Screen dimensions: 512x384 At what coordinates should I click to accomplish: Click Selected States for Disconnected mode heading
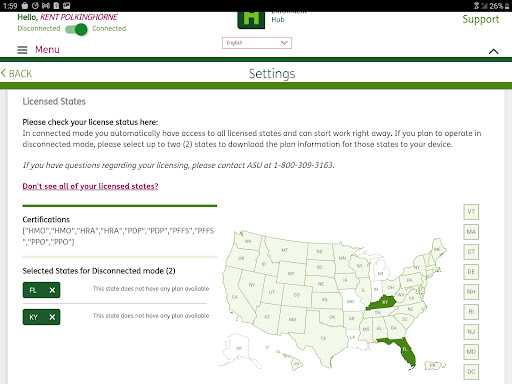click(x=99, y=271)
